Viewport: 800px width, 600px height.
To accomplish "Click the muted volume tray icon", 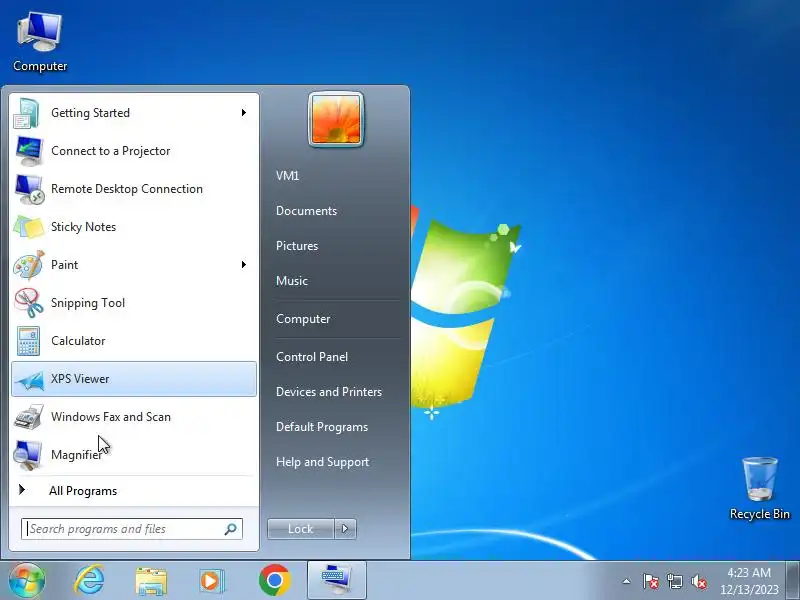I will 698,581.
